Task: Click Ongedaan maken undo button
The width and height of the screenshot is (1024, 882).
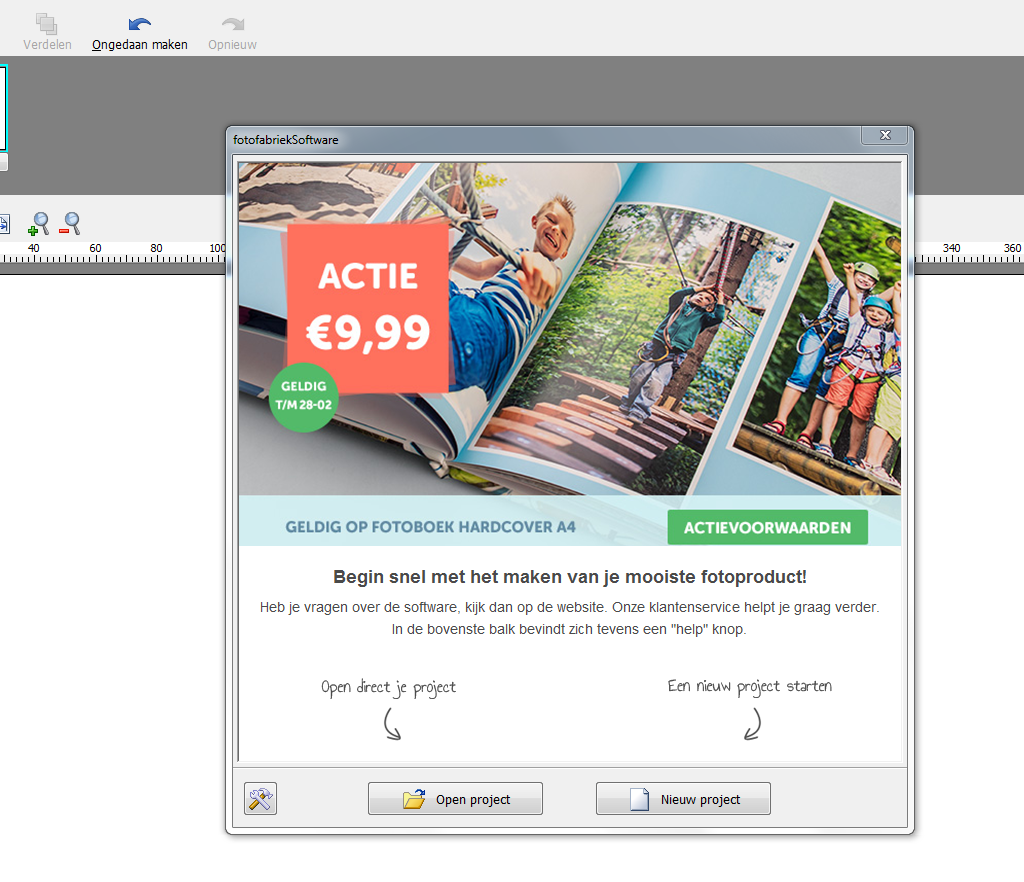Action: point(140,33)
